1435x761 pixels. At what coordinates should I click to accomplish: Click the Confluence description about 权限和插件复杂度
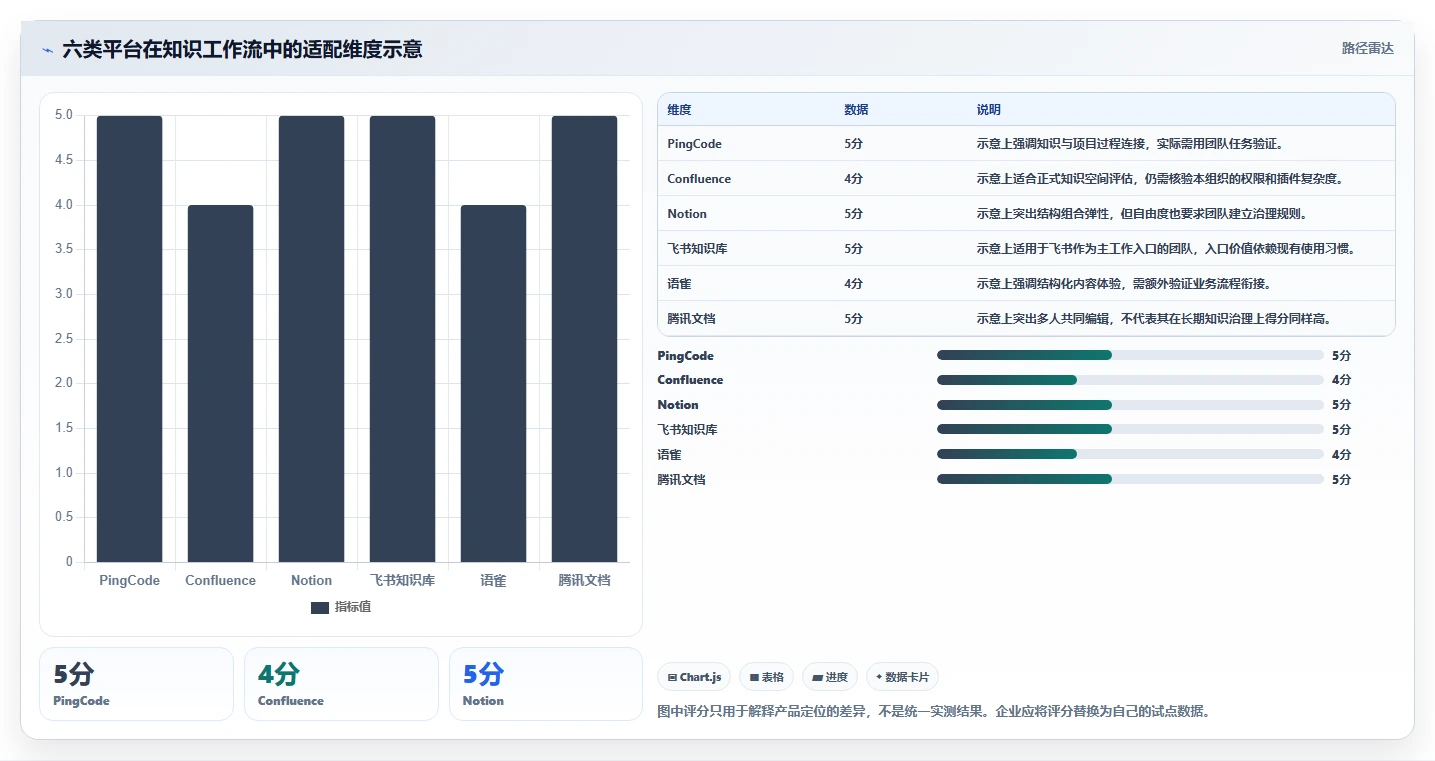[x=1159, y=179]
